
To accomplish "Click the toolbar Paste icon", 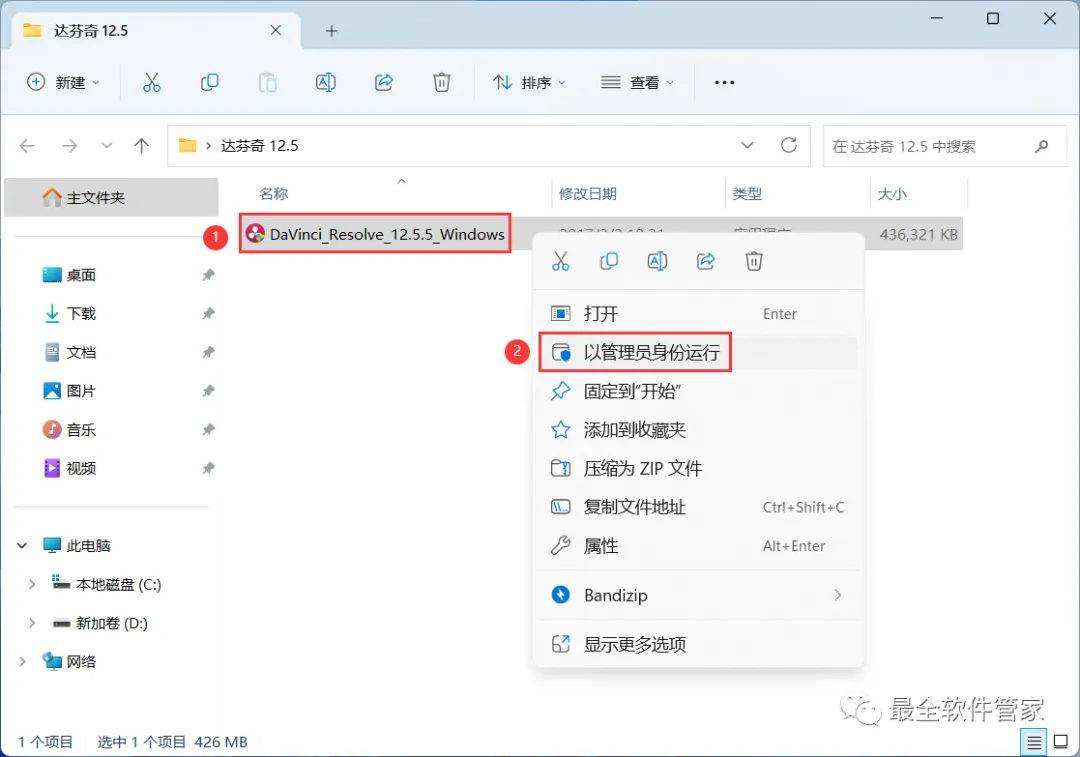I will [267, 83].
